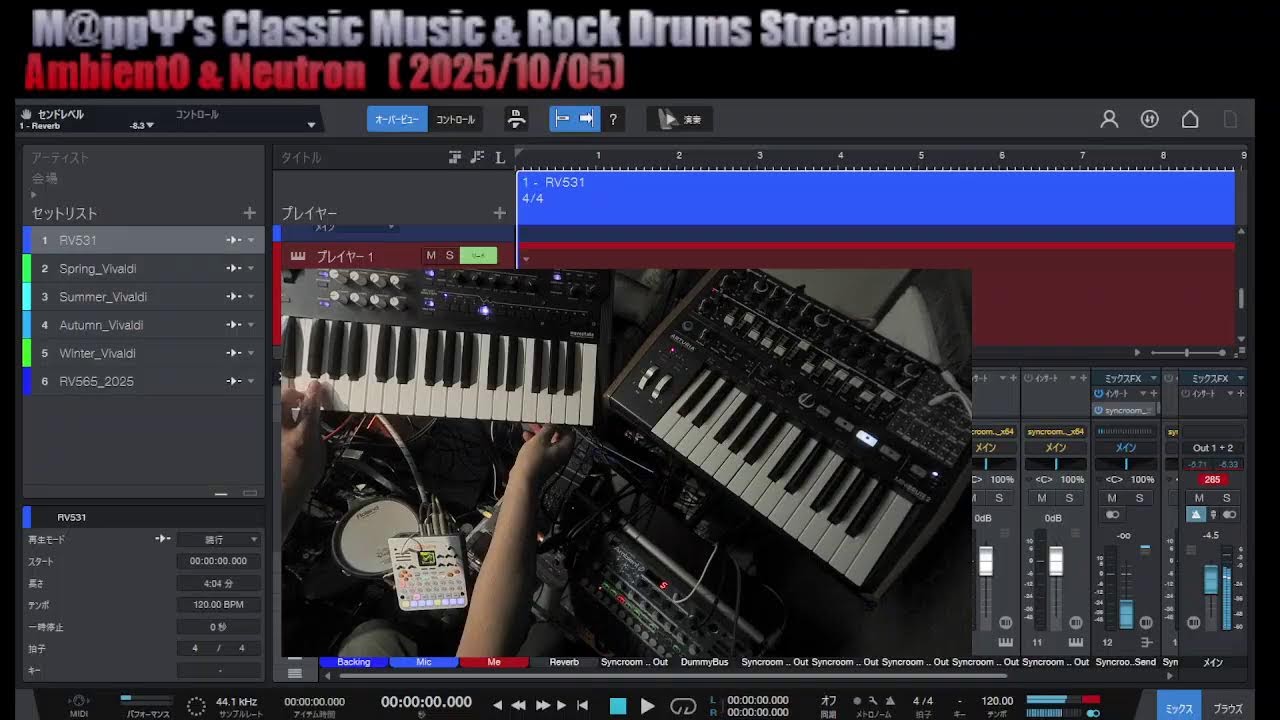
Task: Click the arranger sections icon beside タイトル
Action: 455,157
